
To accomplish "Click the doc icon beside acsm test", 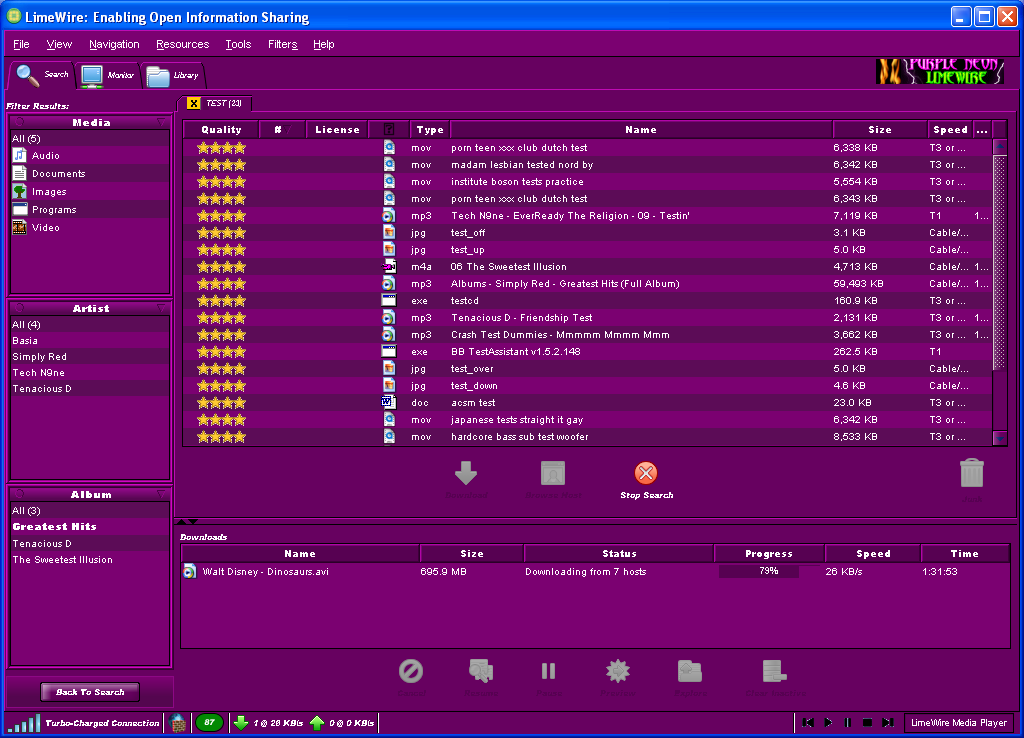I will (389, 402).
